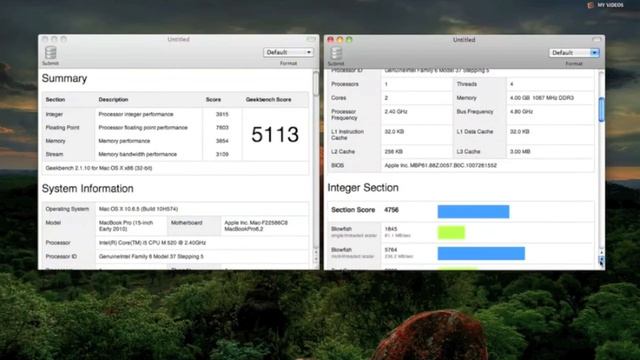Viewport: 640px width, 360px height.
Task: Click toolbar toggle pill in right window title bar
Action: tap(597, 40)
